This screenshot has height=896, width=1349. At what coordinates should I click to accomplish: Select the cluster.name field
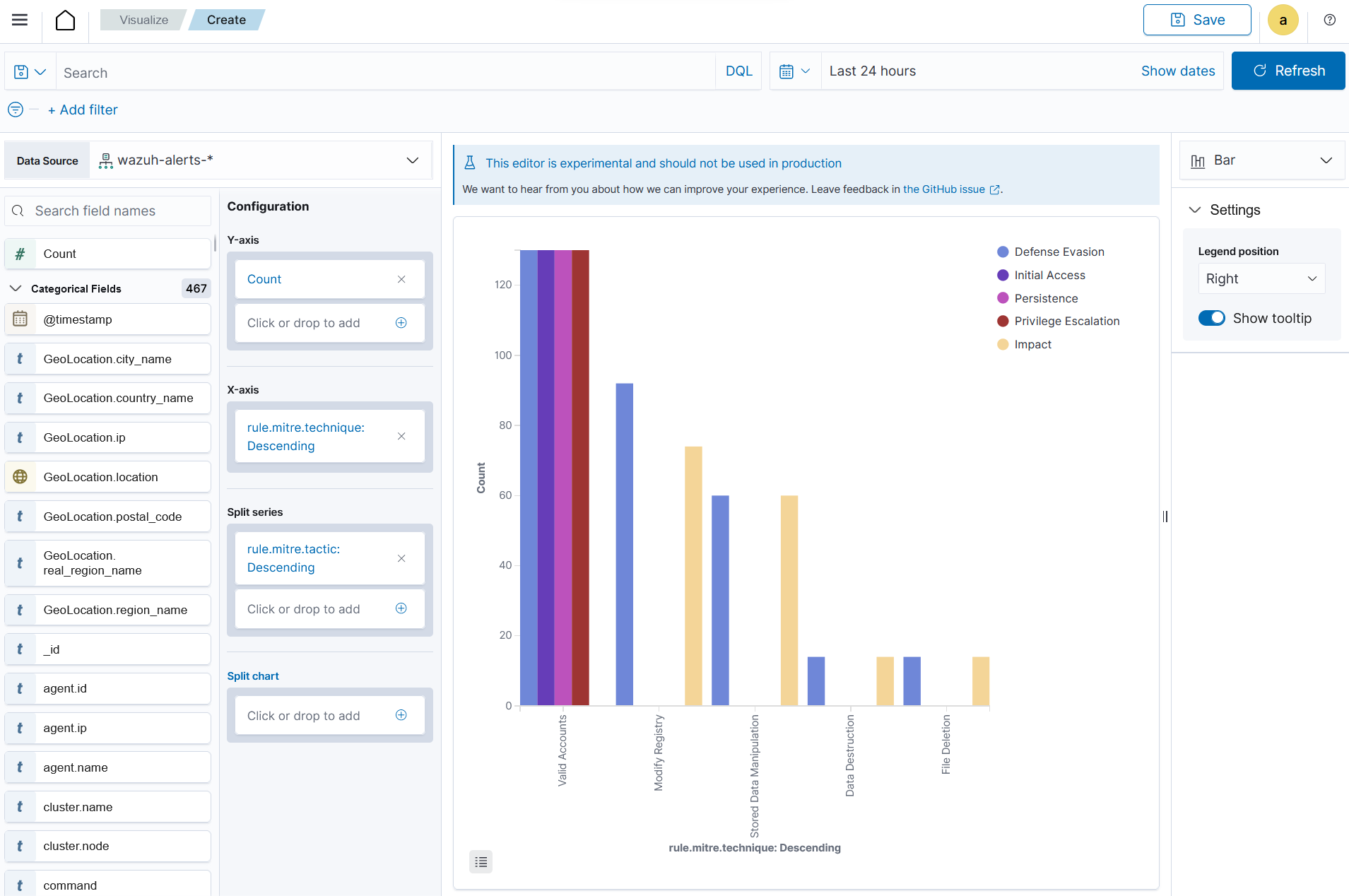[107, 807]
